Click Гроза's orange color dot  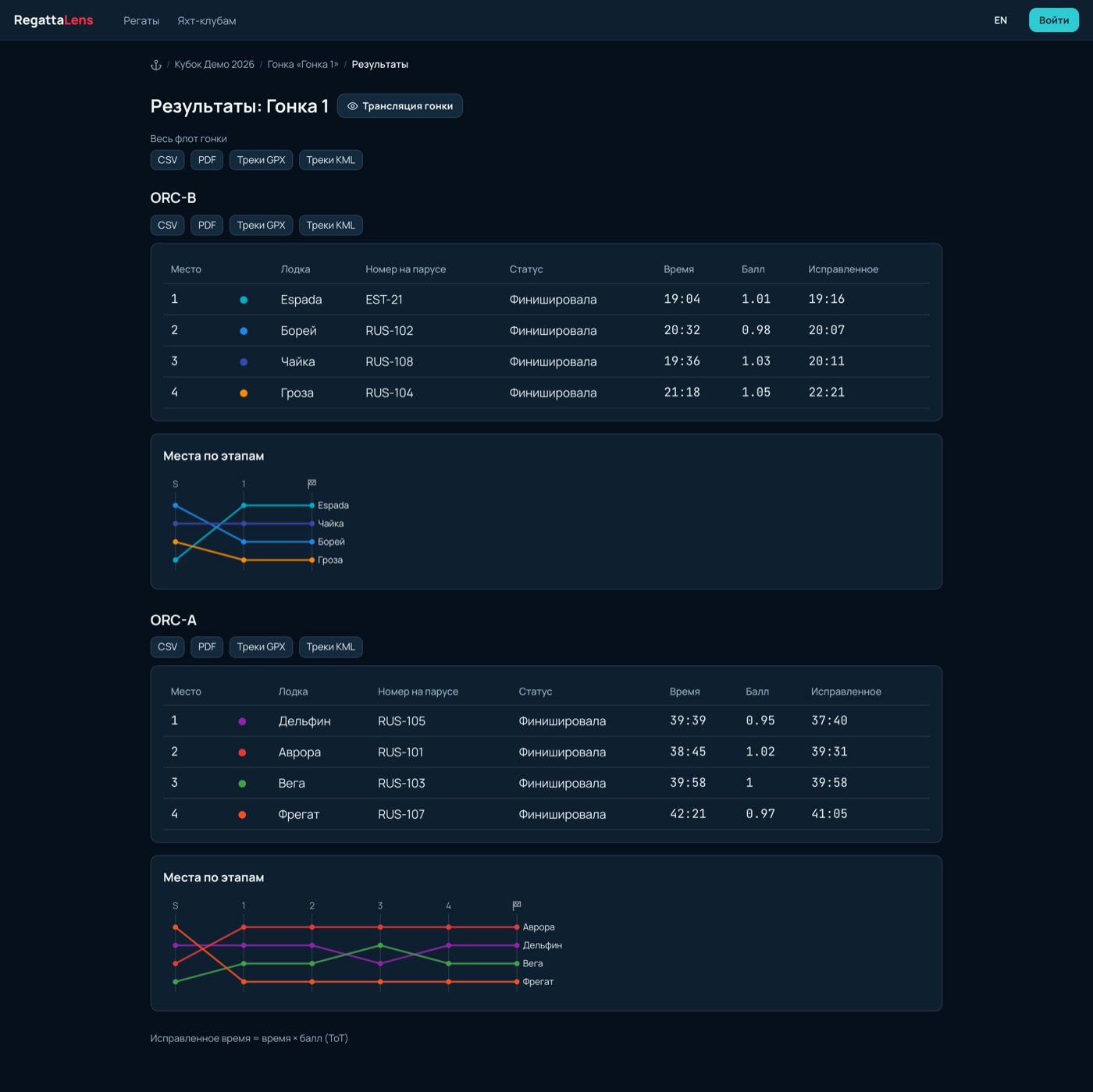tap(244, 393)
